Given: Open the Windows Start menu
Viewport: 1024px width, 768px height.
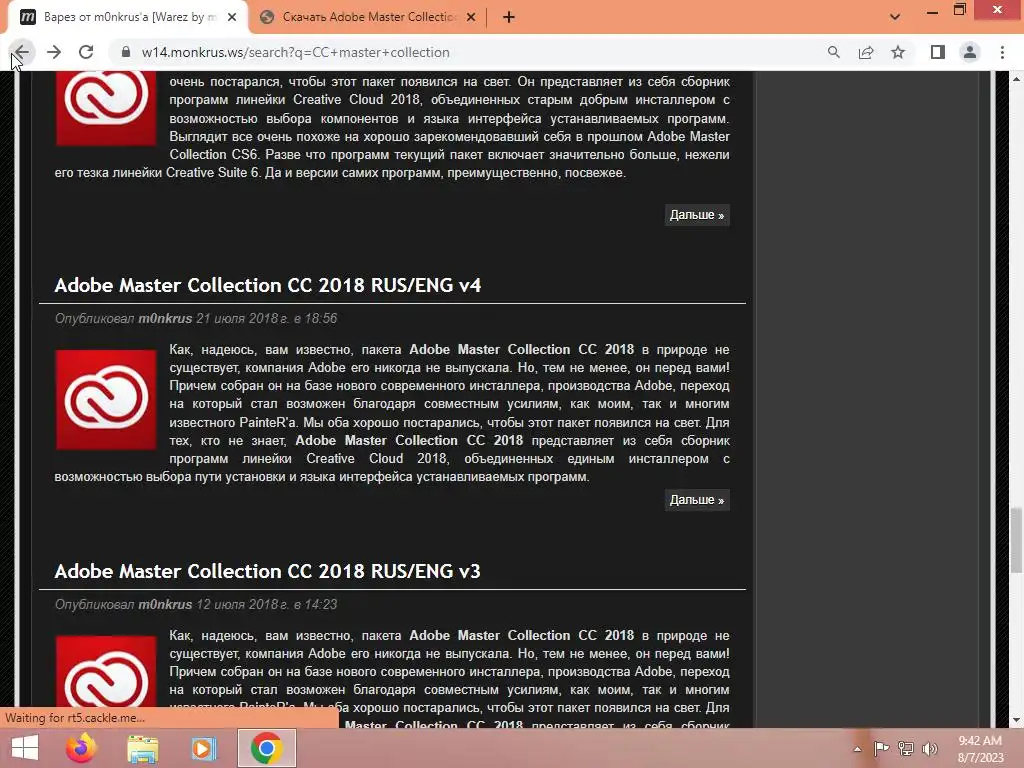Looking at the screenshot, I should (25, 748).
